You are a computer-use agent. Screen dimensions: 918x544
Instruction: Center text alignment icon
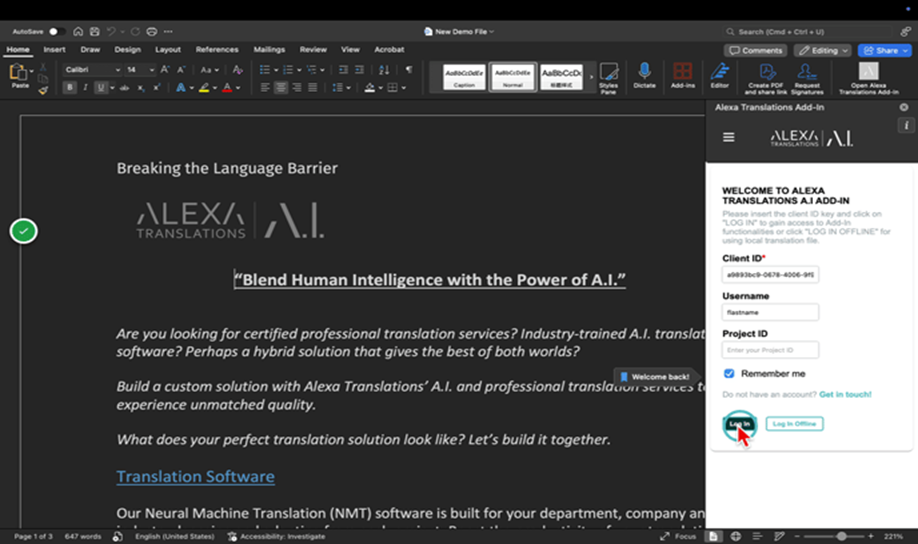pyautogui.click(x=281, y=88)
